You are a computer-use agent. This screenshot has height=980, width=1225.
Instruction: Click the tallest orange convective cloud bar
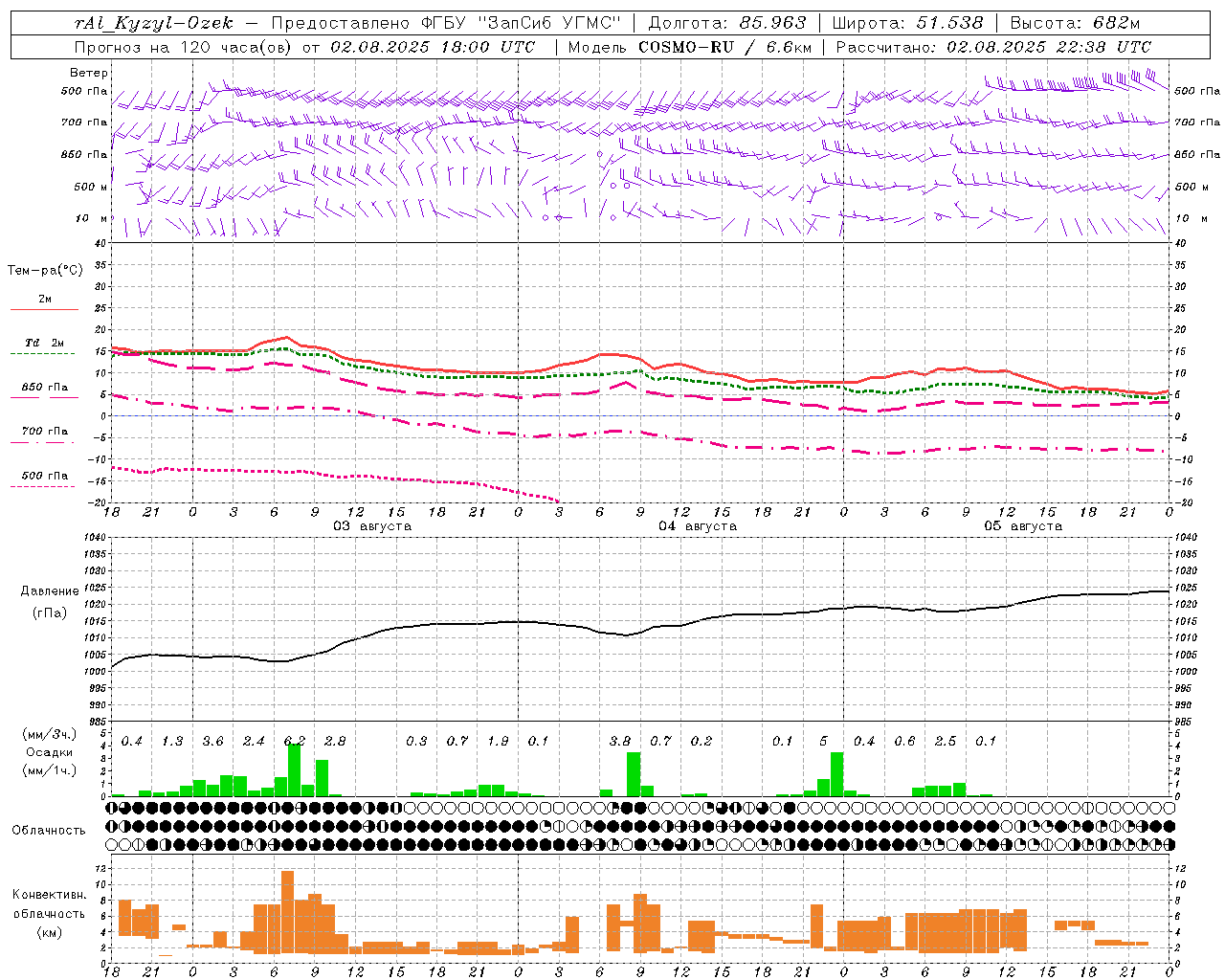click(288, 912)
